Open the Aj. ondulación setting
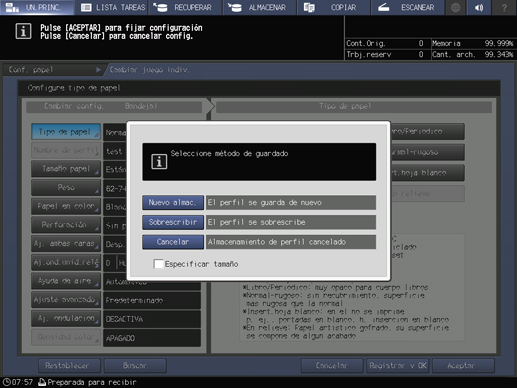 point(66,318)
